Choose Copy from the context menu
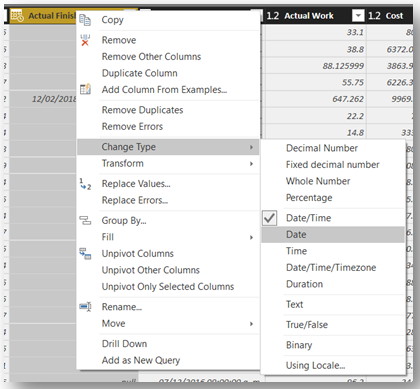The height and width of the screenshot is (389, 420). pos(168,20)
